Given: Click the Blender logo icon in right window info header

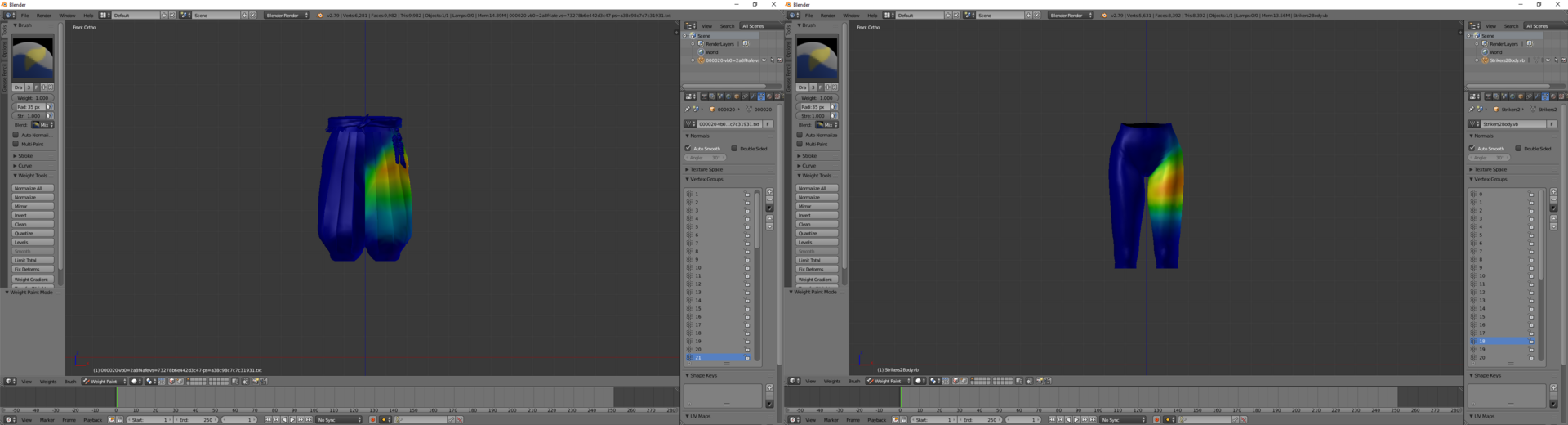Looking at the screenshot, I should coord(1104,15).
